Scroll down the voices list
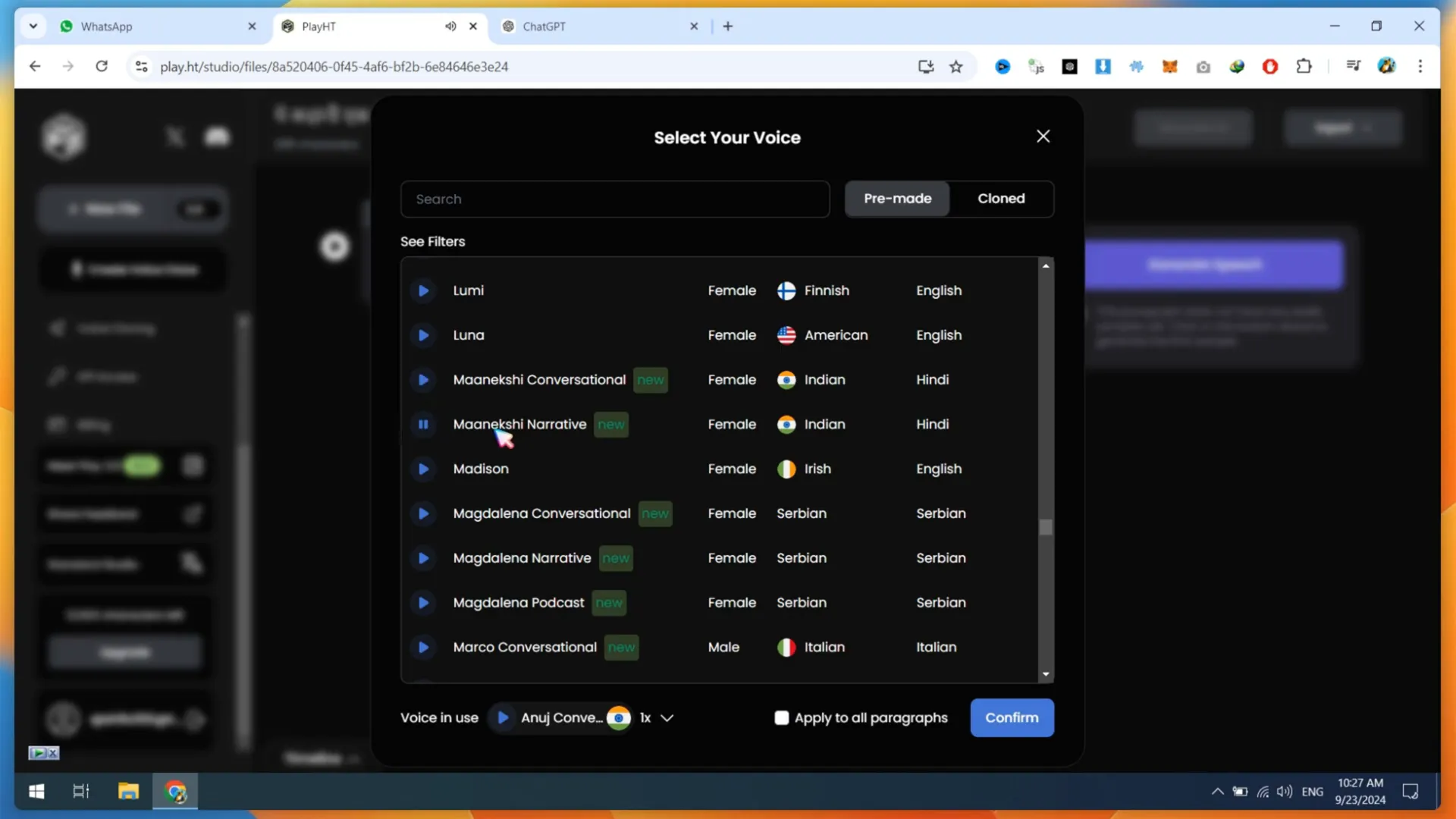1456x819 pixels. (x=1045, y=673)
